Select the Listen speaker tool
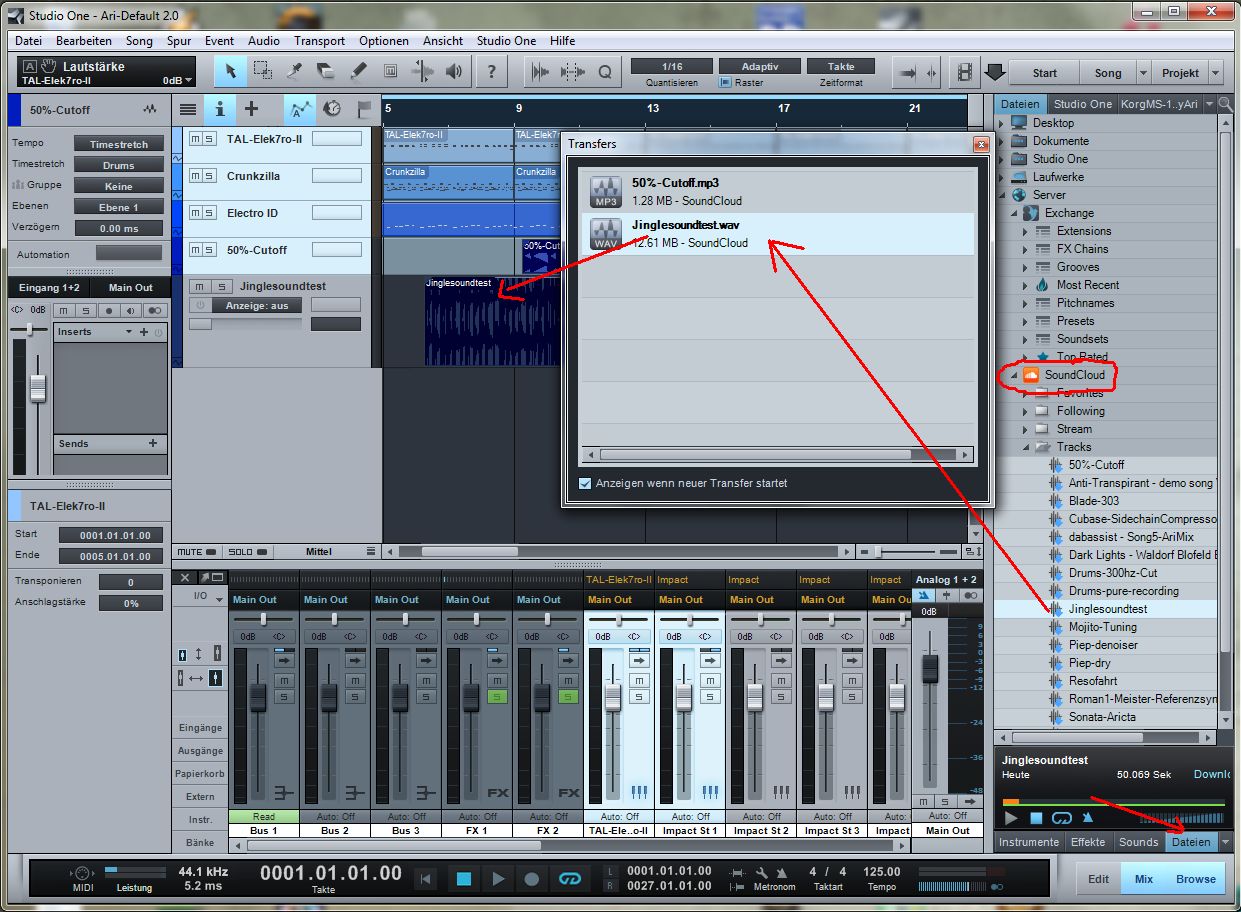The image size is (1241, 912). point(455,72)
